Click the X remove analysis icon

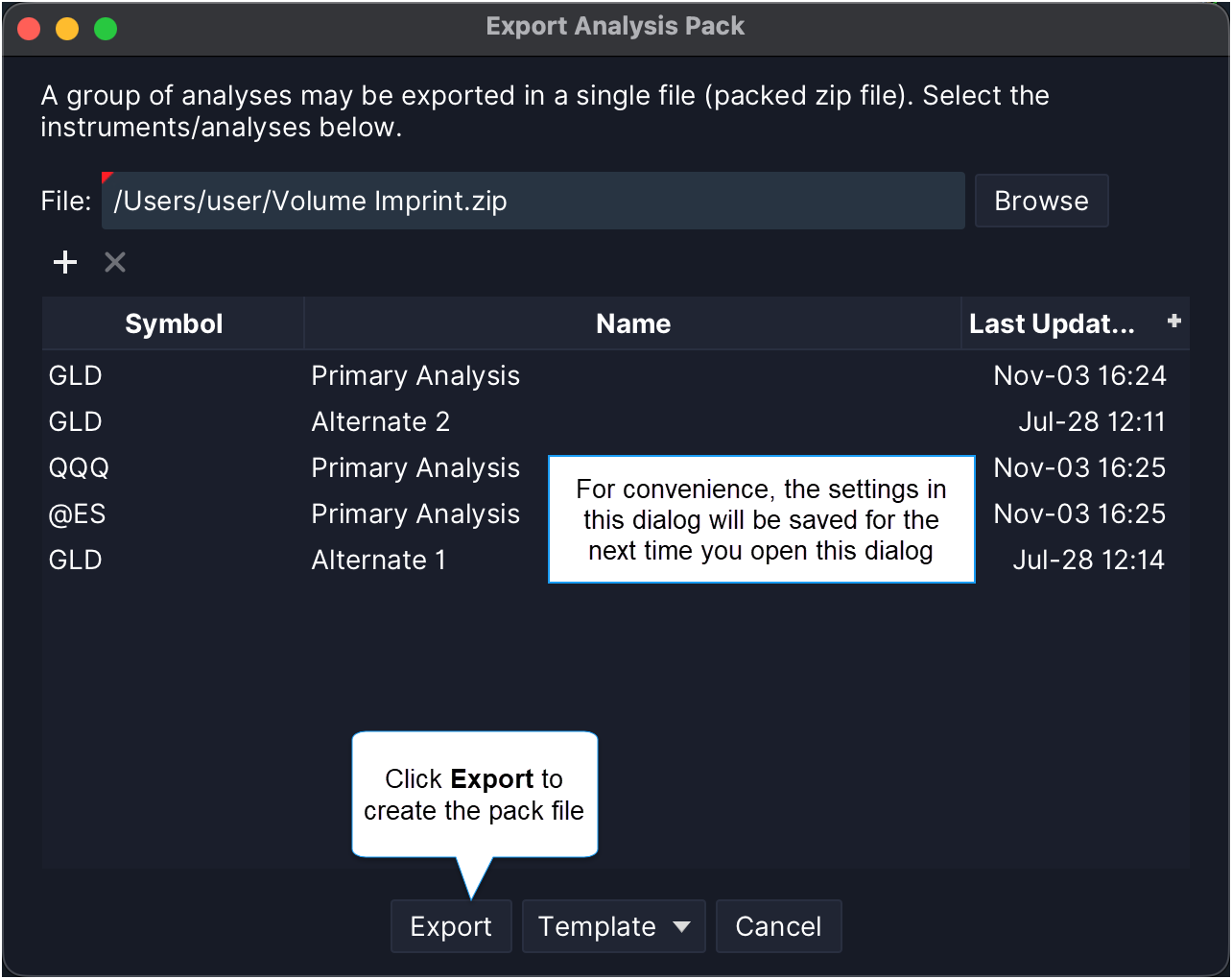115,262
